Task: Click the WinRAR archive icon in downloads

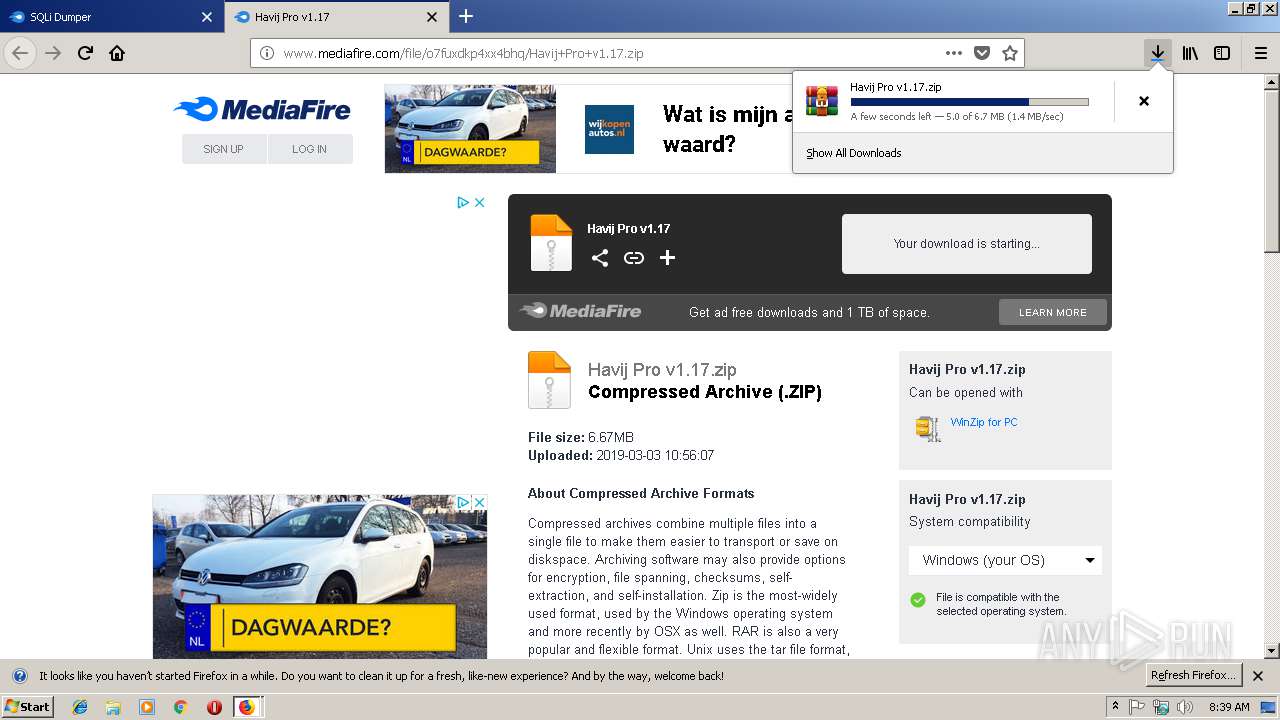Action: pos(822,101)
